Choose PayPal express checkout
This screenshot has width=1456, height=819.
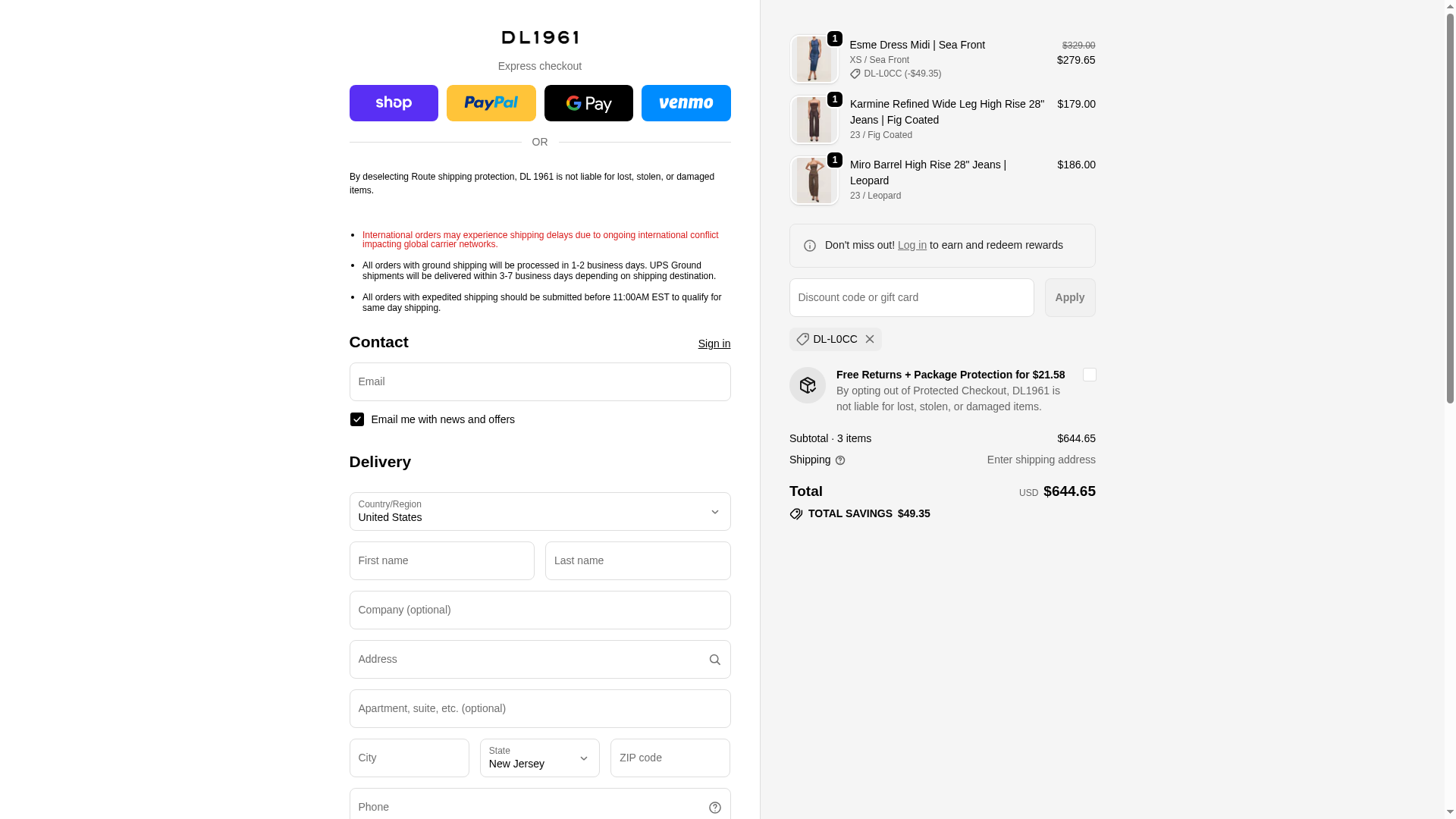tap(491, 103)
